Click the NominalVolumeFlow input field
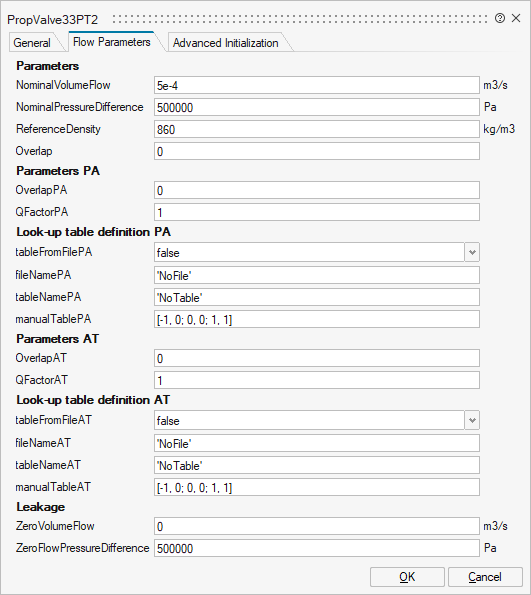 (317, 85)
